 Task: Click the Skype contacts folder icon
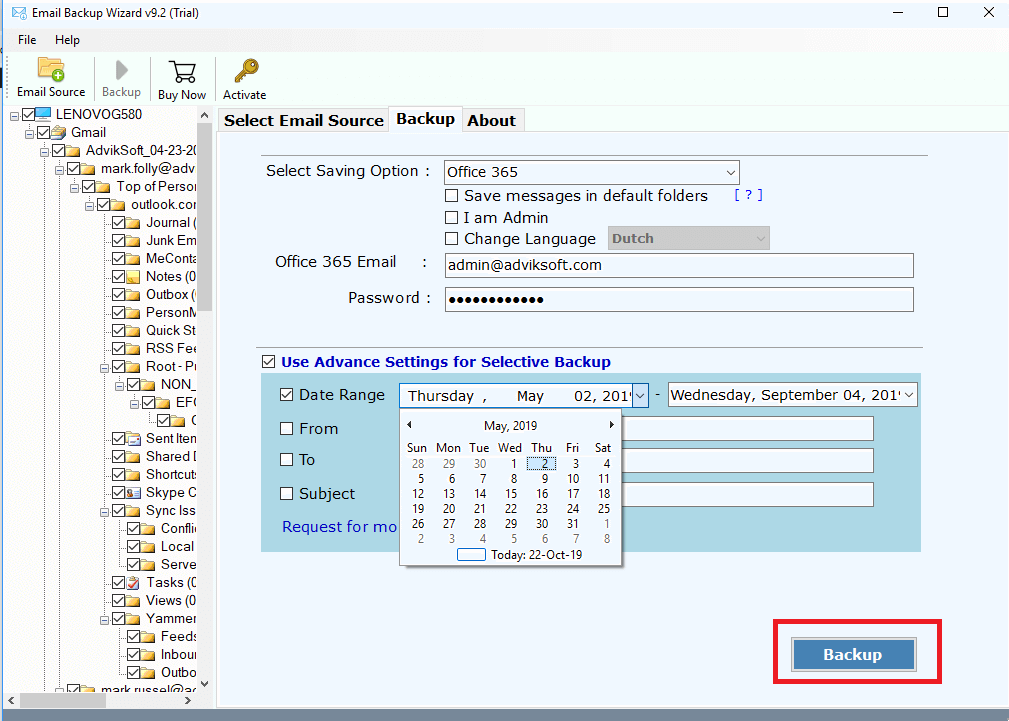click(x=133, y=493)
